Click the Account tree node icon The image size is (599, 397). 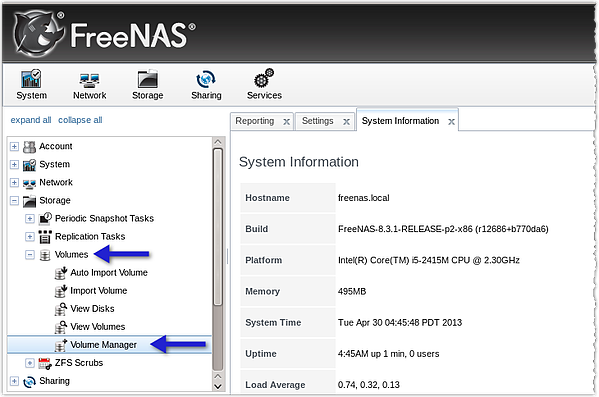click(29, 146)
